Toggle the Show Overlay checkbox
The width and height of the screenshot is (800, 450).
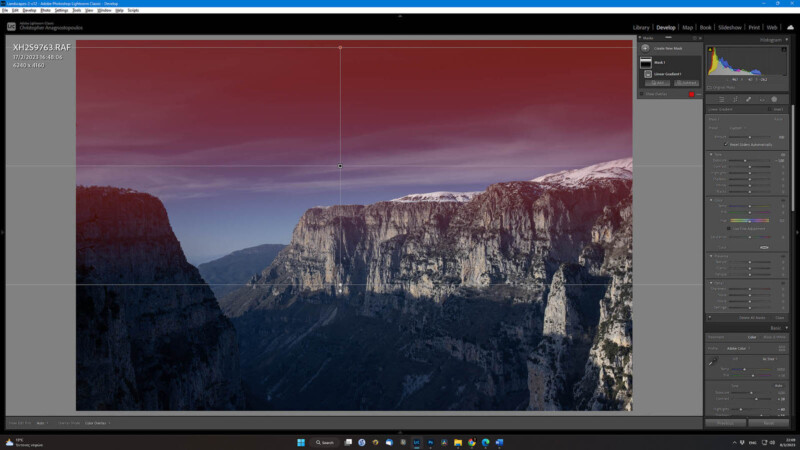643,94
